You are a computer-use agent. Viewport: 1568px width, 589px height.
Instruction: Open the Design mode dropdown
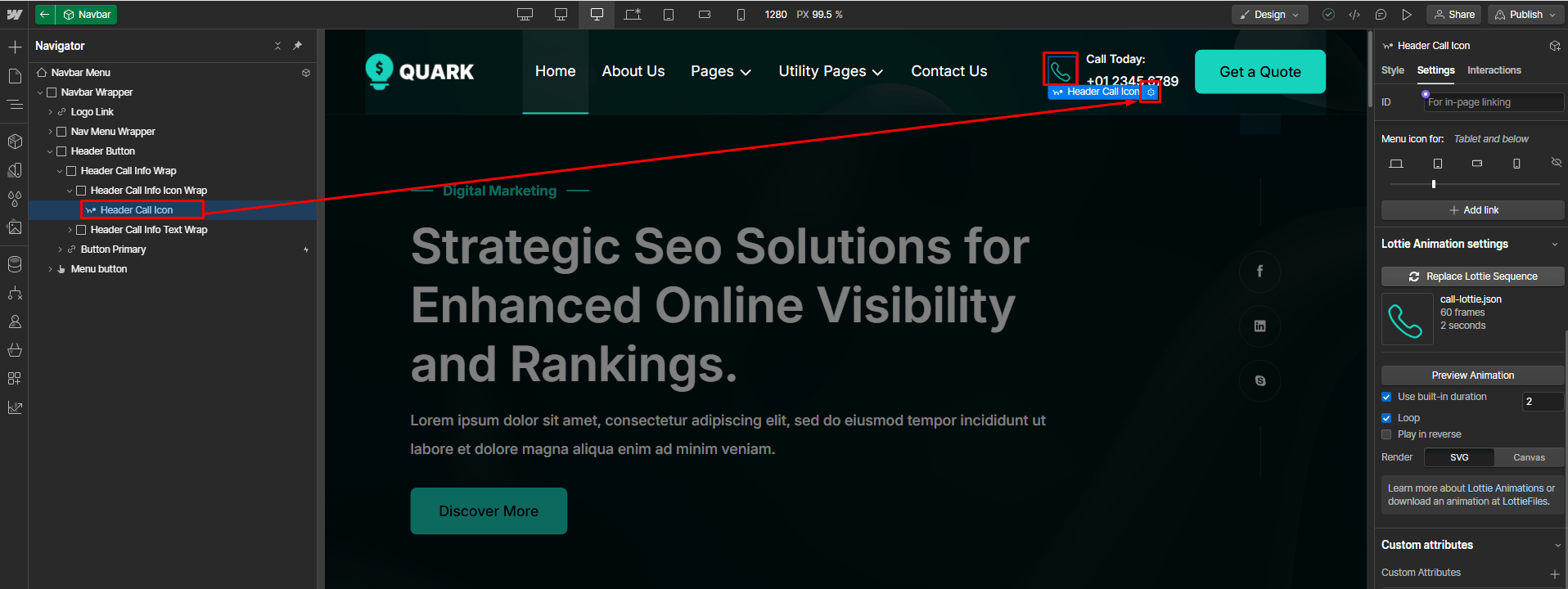coord(1269,15)
